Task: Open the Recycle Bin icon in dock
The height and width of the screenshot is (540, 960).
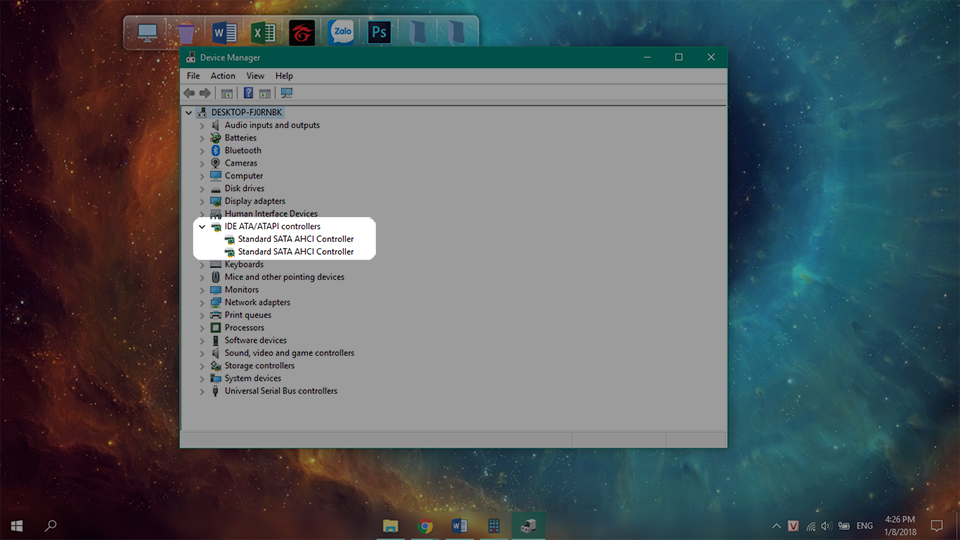Action: point(186,32)
